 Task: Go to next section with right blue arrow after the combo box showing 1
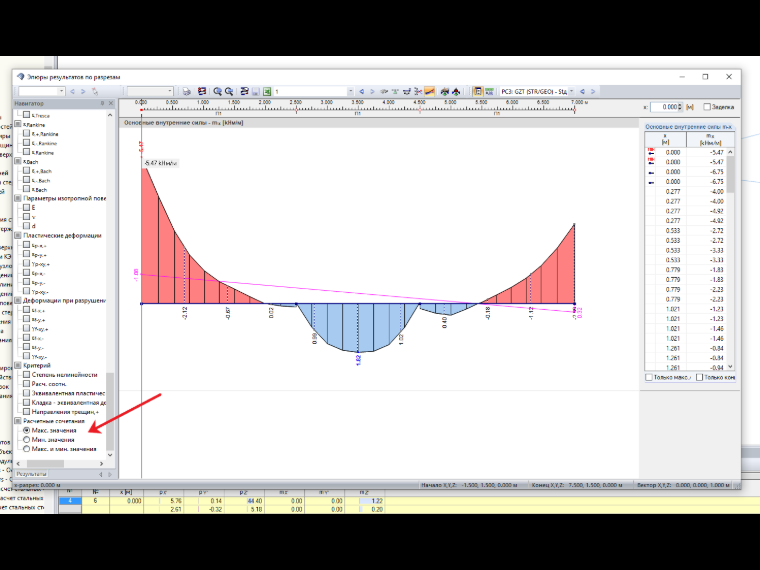coord(372,92)
